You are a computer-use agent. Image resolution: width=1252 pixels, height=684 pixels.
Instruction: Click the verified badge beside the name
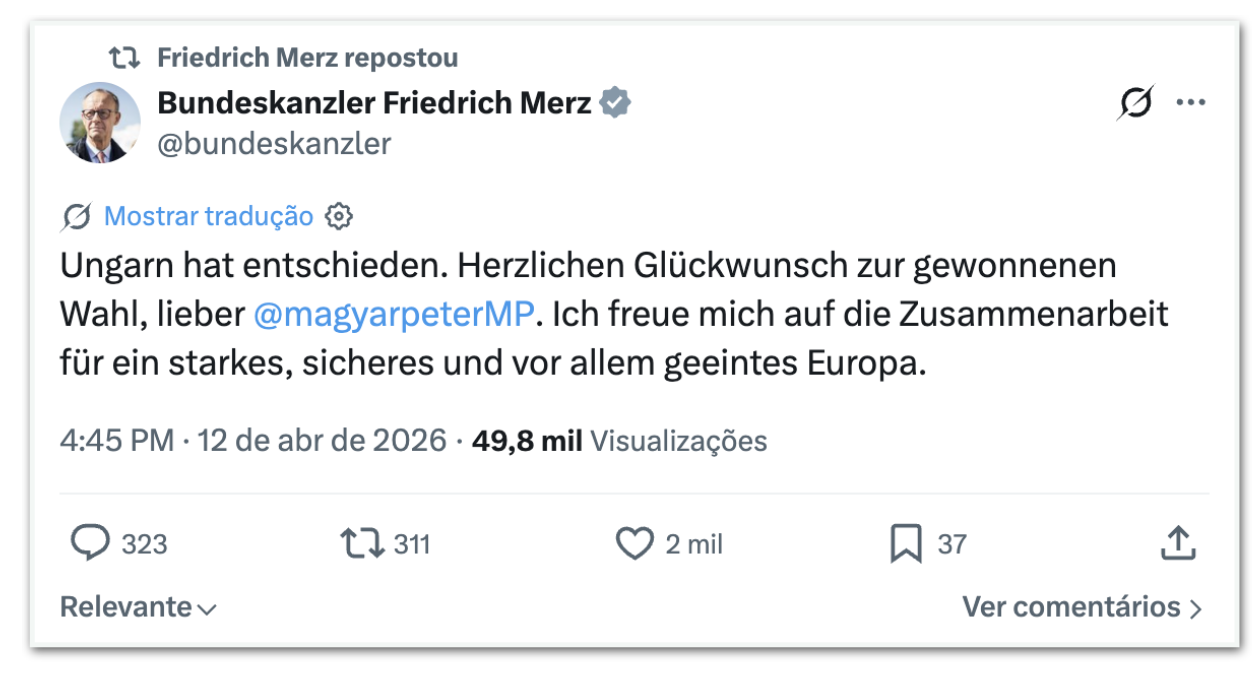click(x=614, y=102)
